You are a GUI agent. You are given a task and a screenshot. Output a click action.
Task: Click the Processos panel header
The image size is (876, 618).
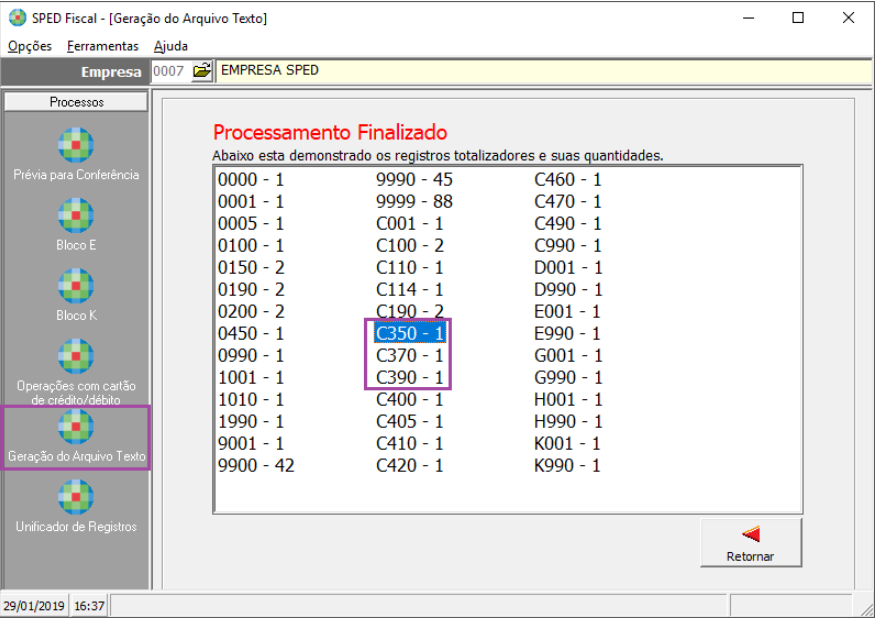tap(76, 102)
